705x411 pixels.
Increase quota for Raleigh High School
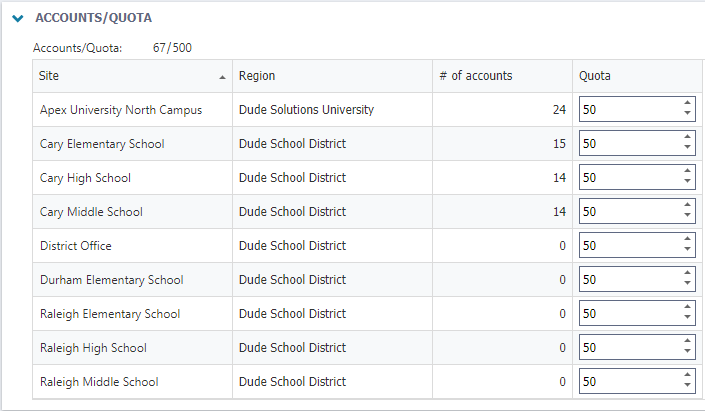(x=687, y=342)
